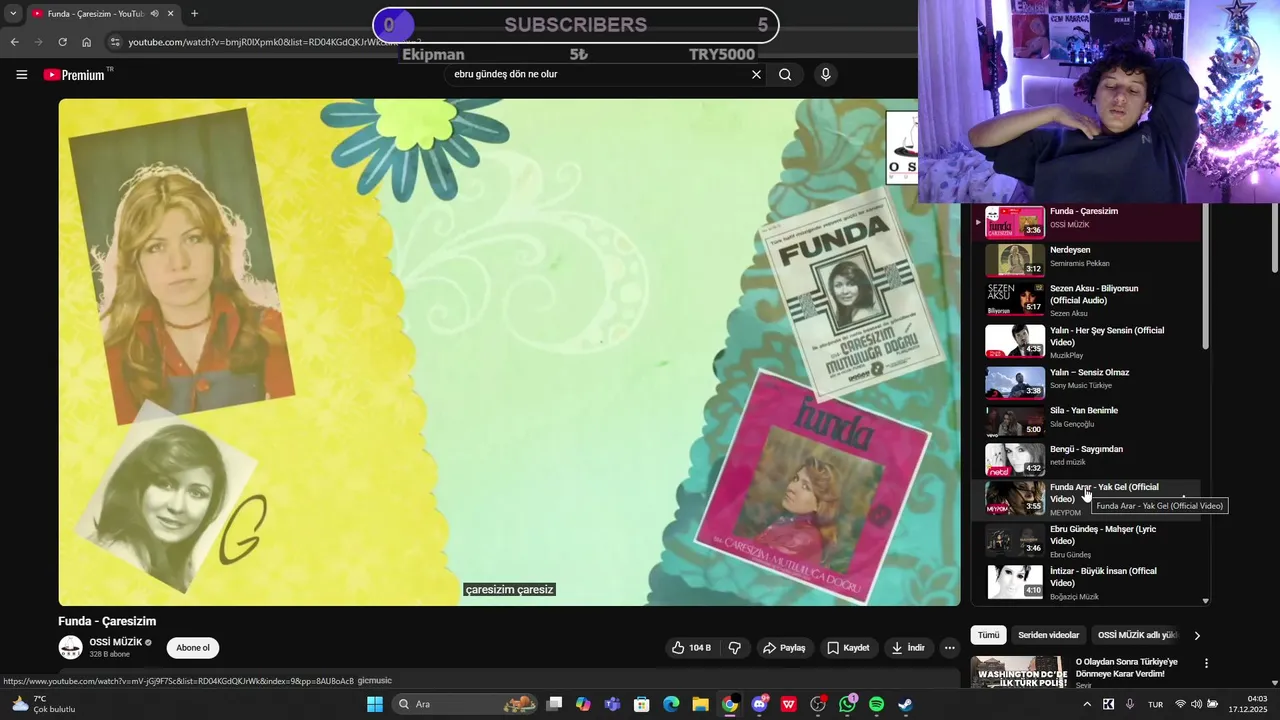Open Microsoft Edge from the taskbar
The width and height of the screenshot is (1280, 720).
pos(671,704)
